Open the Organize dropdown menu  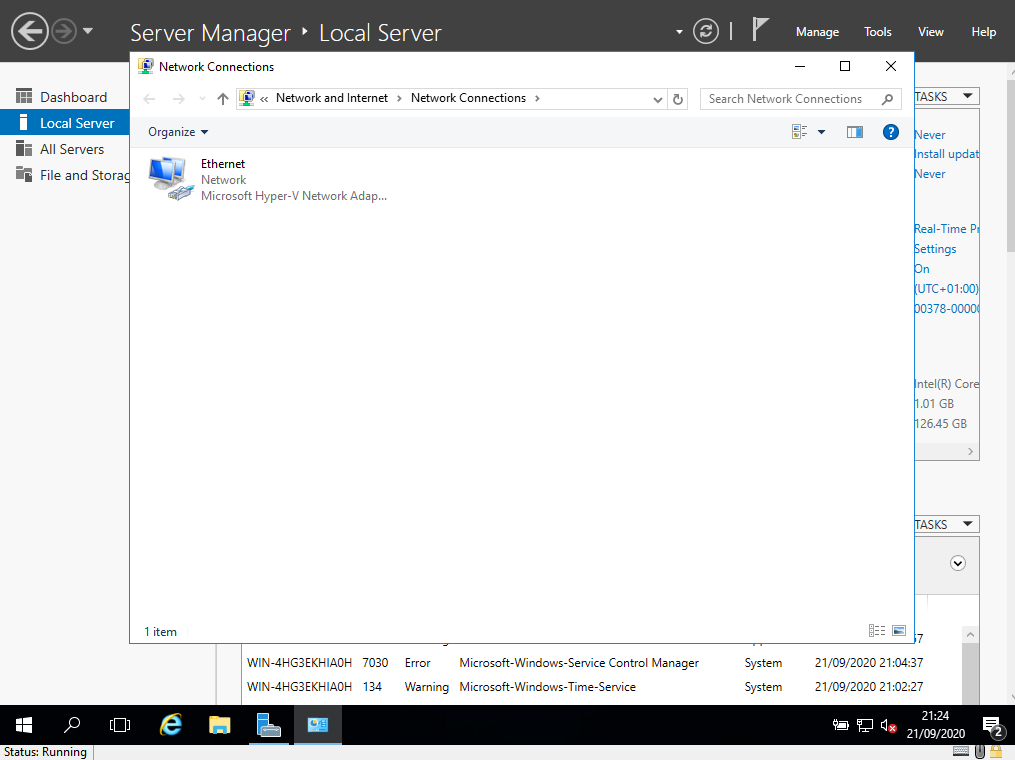(x=178, y=132)
